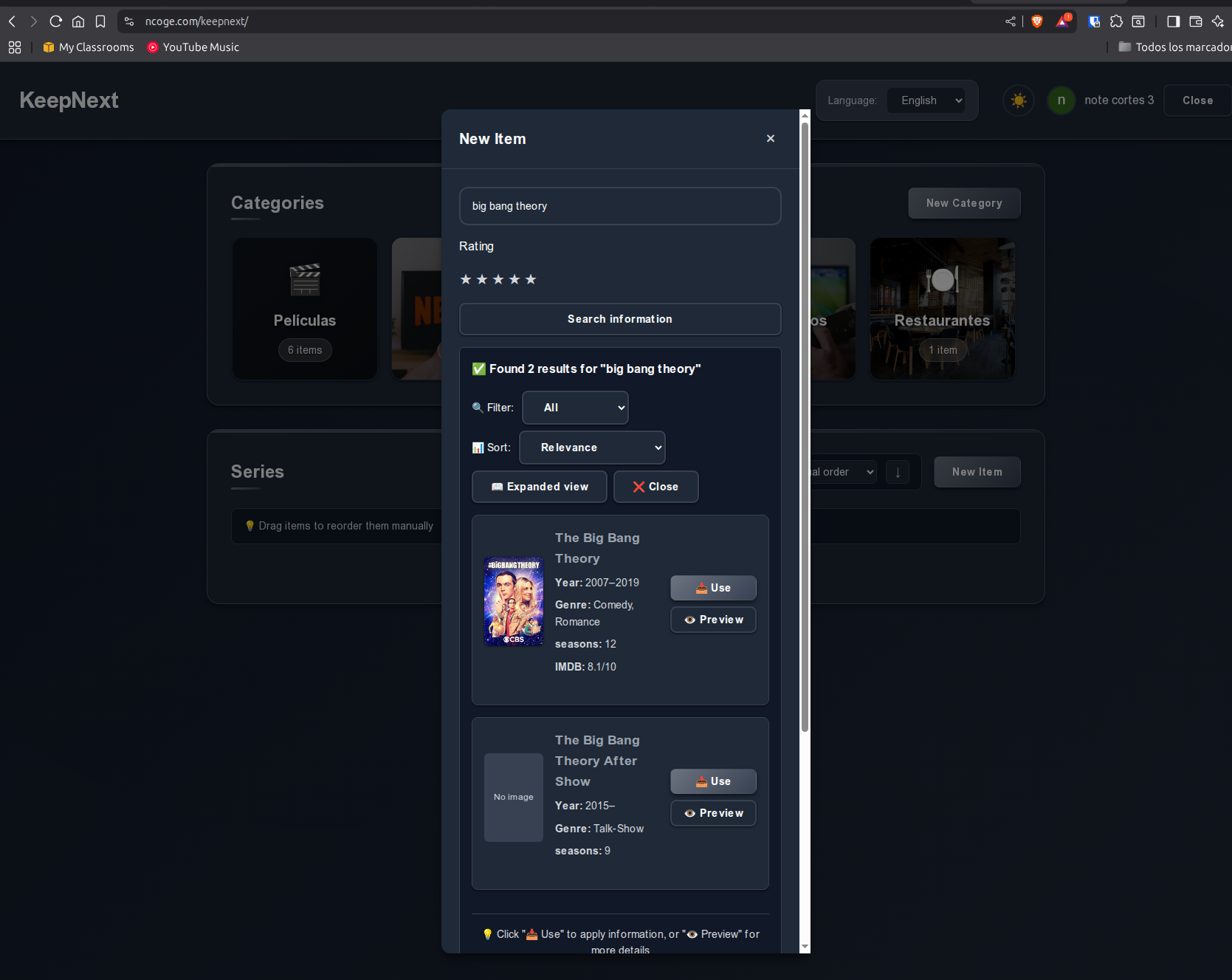Click the user avatar "n"
Screen dimensions: 1232x980
[x=1061, y=100]
